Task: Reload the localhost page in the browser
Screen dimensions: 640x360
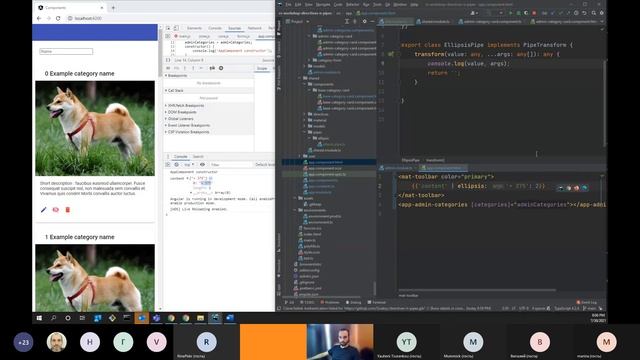Action: 58,18
